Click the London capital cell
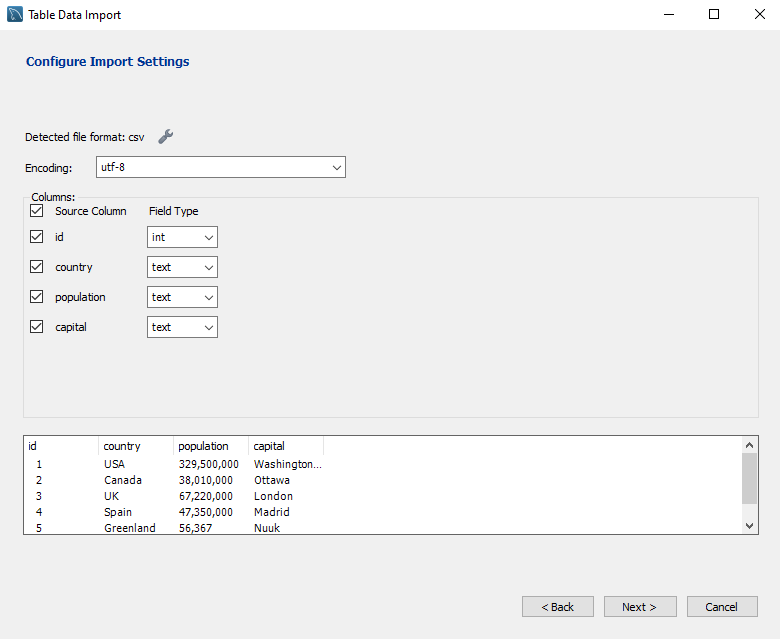This screenshot has width=780, height=639. 273,496
